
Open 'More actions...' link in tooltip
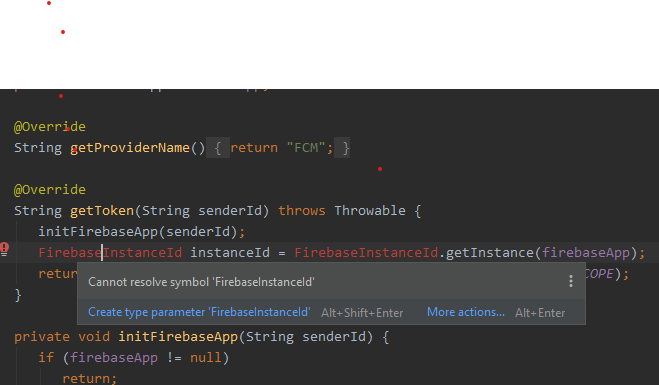click(466, 312)
